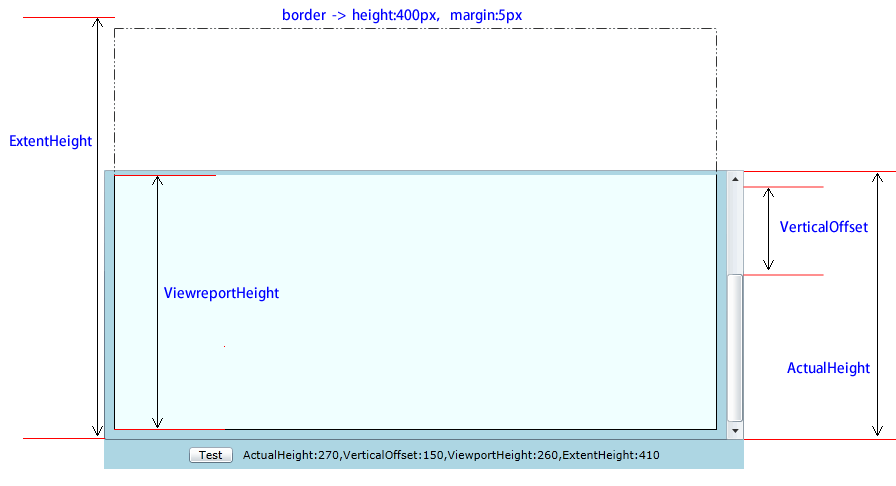
Task: Click the scrollbar up arrow
Action: pos(735,179)
